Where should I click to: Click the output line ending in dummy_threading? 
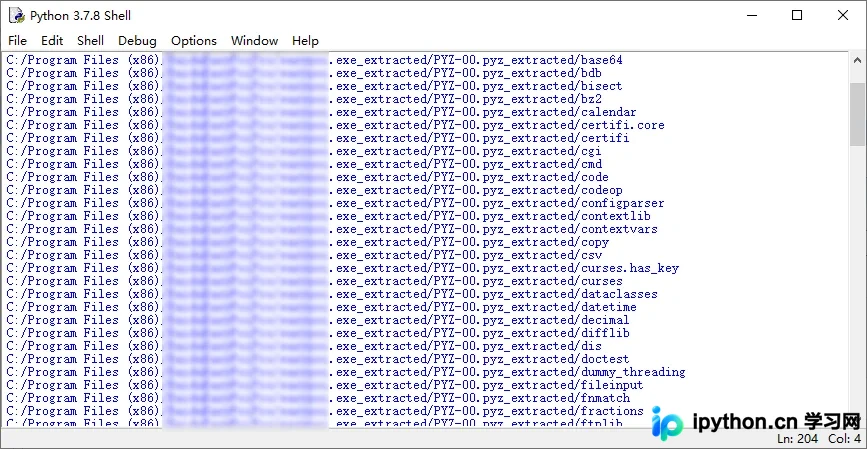(x=346, y=372)
